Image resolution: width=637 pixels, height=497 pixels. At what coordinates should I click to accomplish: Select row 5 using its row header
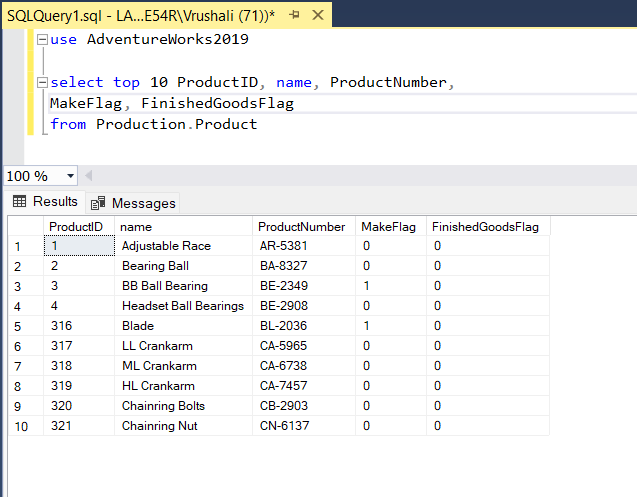pos(20,326)
